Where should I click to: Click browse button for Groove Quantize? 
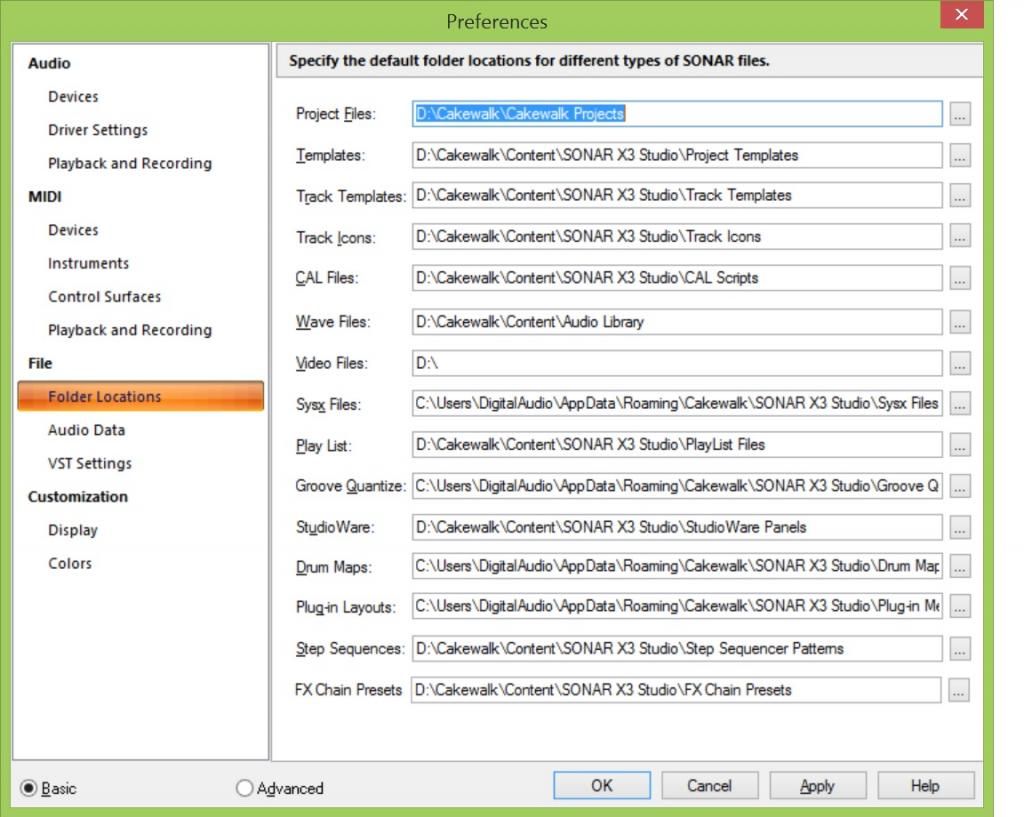pos(959,486)
